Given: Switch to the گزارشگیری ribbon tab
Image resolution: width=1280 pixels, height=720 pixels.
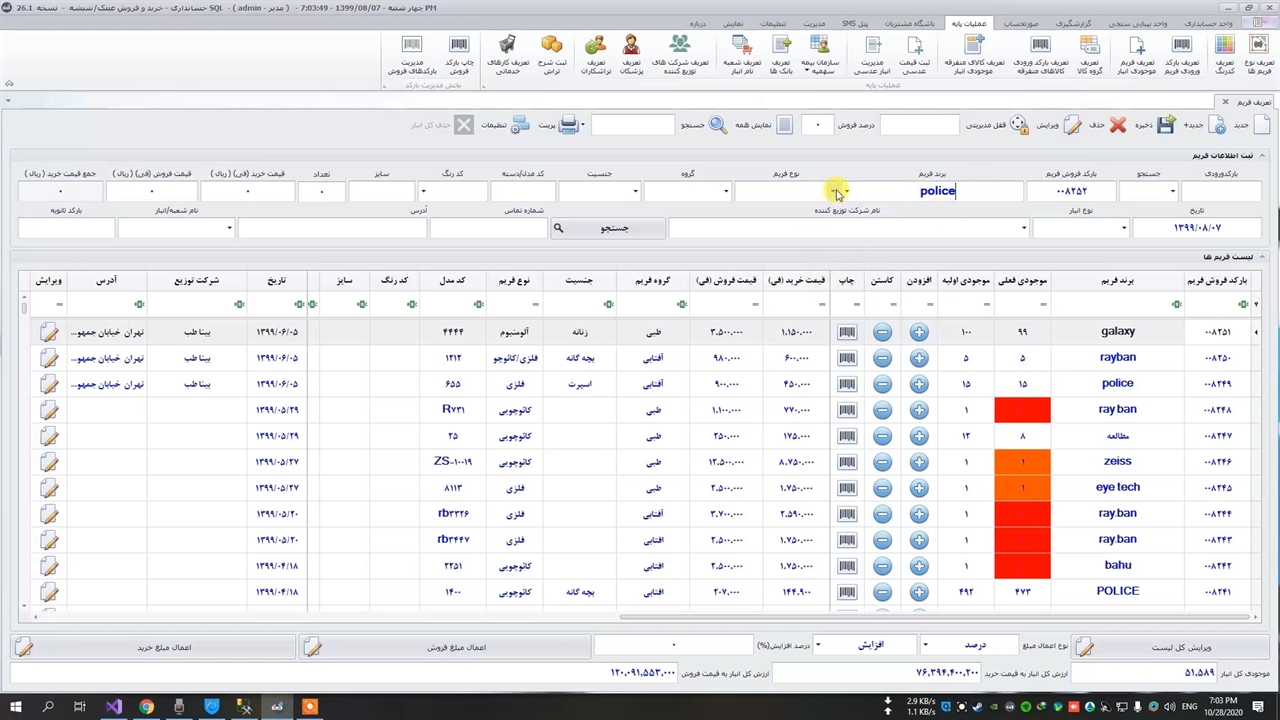Looking at the screenshot, I should pyautogui.click(x=1073, y=23).
